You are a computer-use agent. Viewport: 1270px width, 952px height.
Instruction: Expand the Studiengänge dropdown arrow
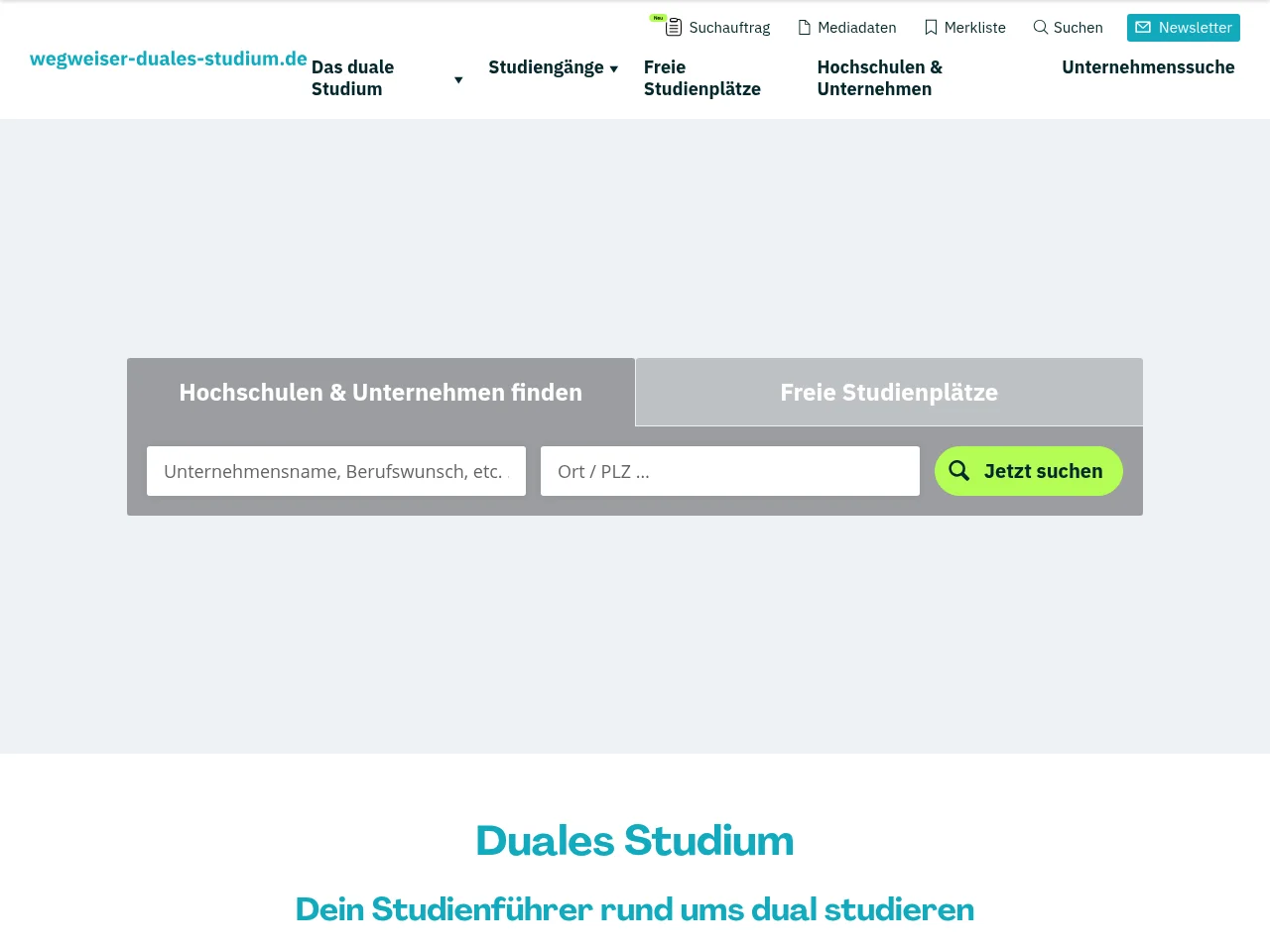point(614,68)
